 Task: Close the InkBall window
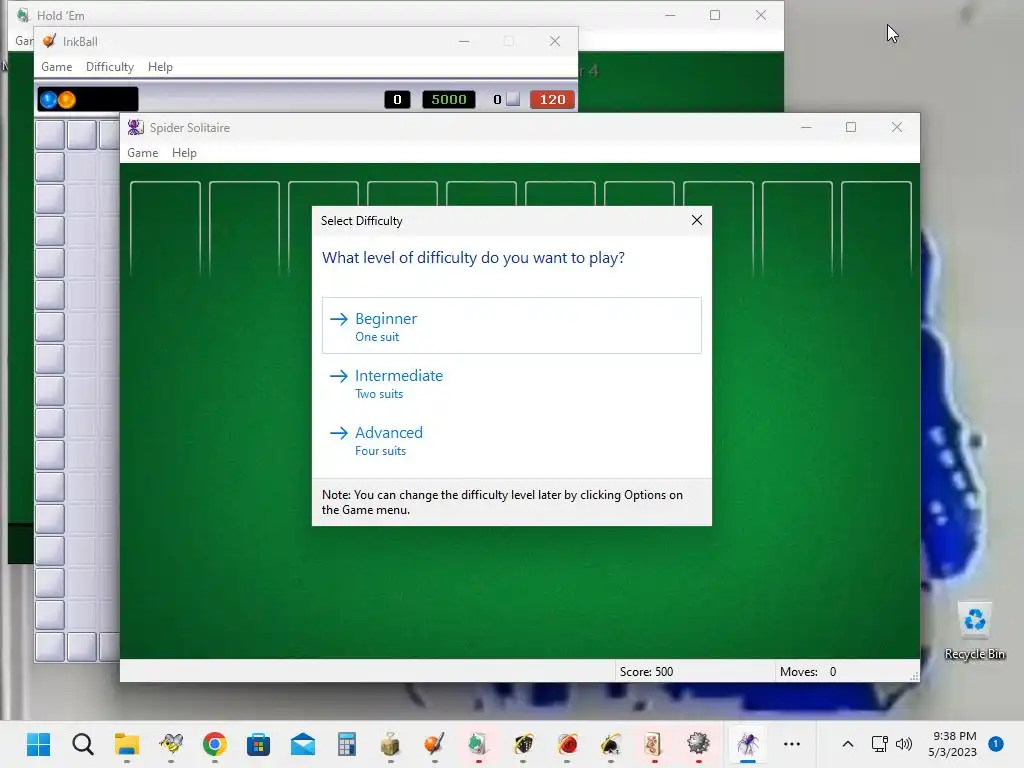[x=554, y=41]
